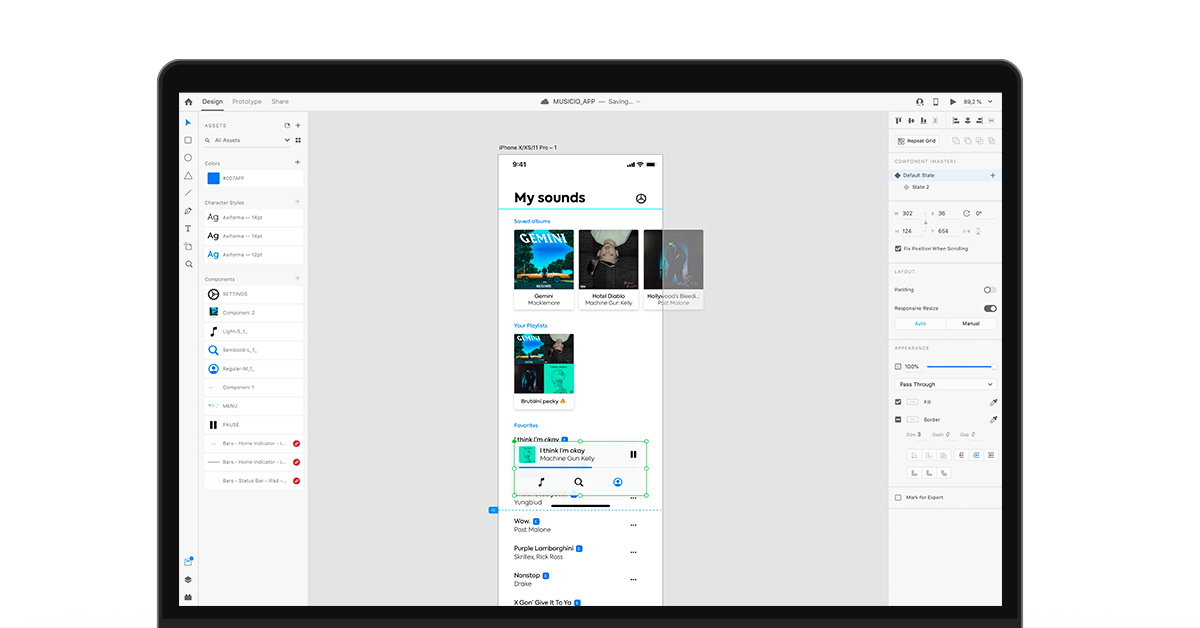Select the Line tool
Image resolution: width=1200 pixels, height=628 pixels.
188,193
